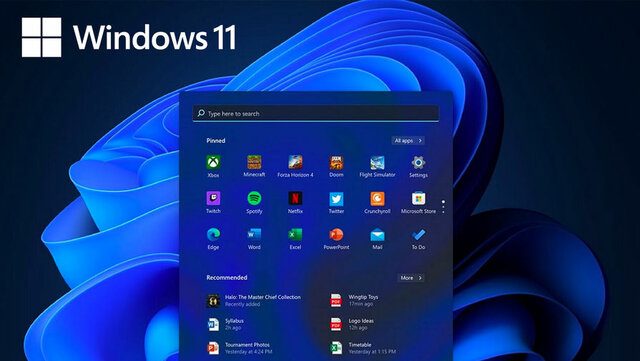The width and height of the screenshot is (640, 361).
Task: Open the Microsoft Store icon
Action: pos(418,198)
